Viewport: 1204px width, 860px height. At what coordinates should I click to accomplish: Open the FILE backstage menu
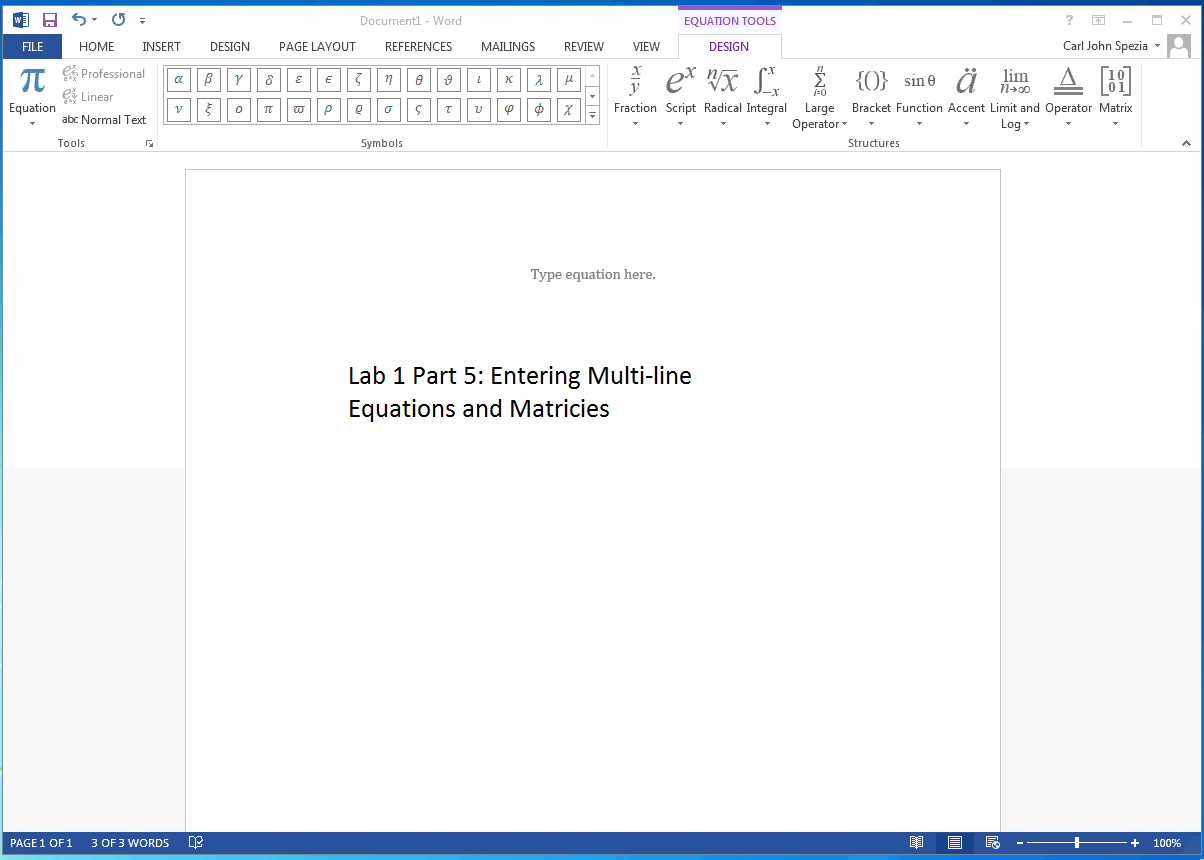tap(32, 46)
